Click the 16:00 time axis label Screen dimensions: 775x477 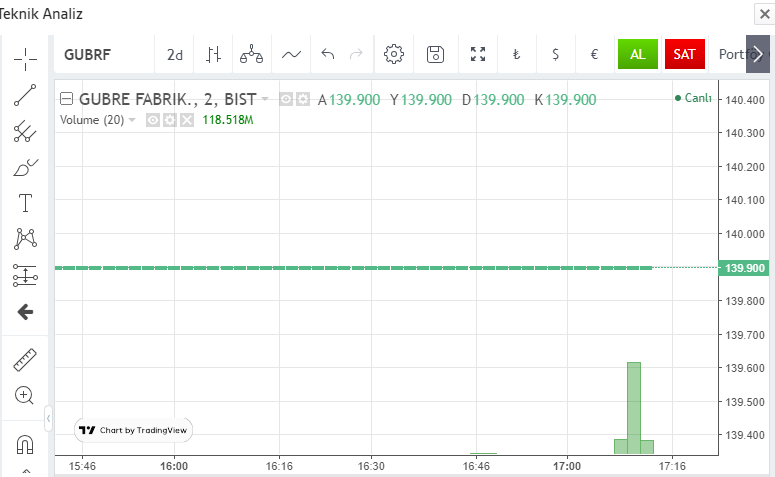coord(174,466)
